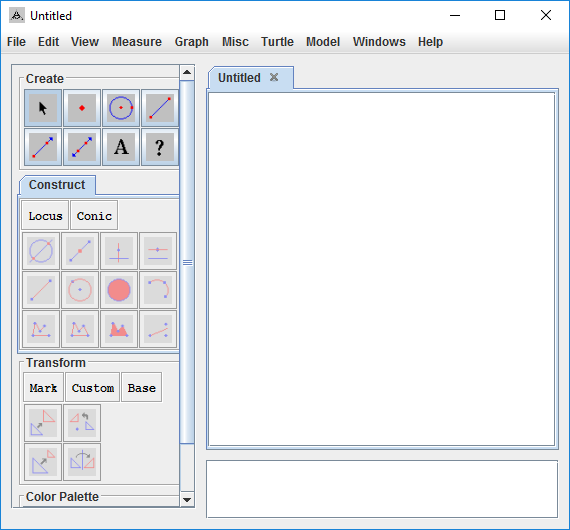The height and width of the screenshot is (530, 570).
Task: Click the text field below the canvas
Action: click(382, 489)
